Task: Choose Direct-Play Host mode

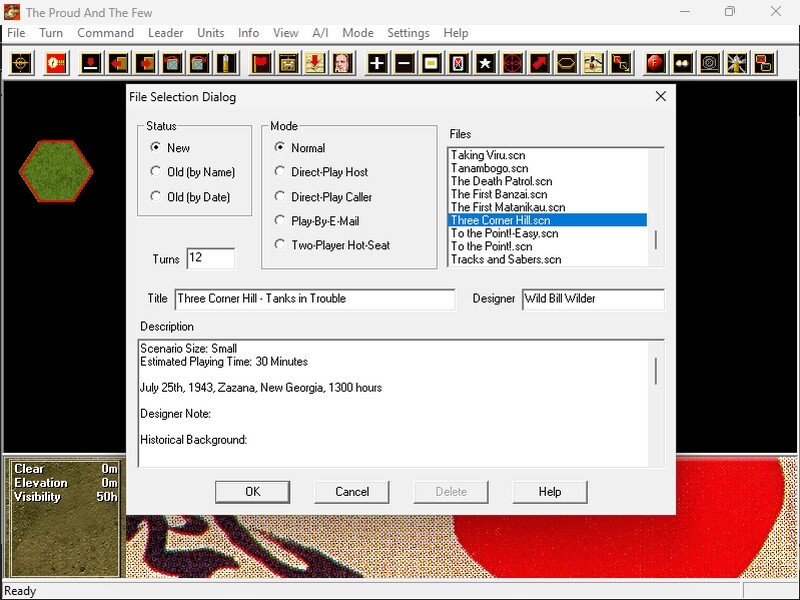Action: coord(280,171)
